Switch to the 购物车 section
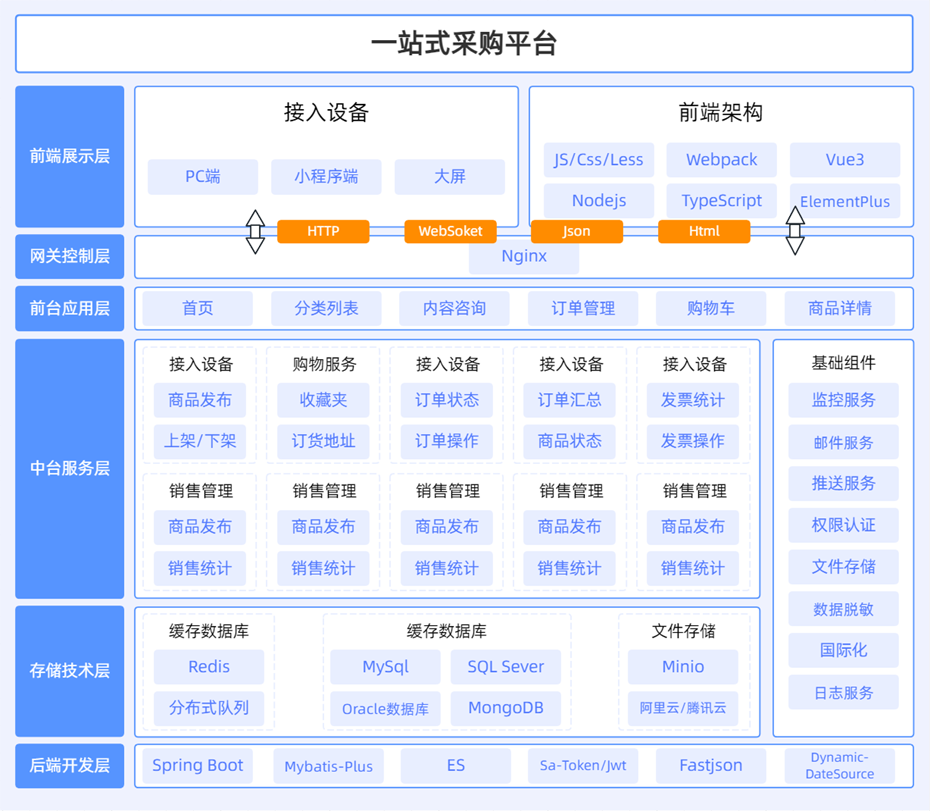The height and width of the screenshot is (811, 930). point(711,308)
